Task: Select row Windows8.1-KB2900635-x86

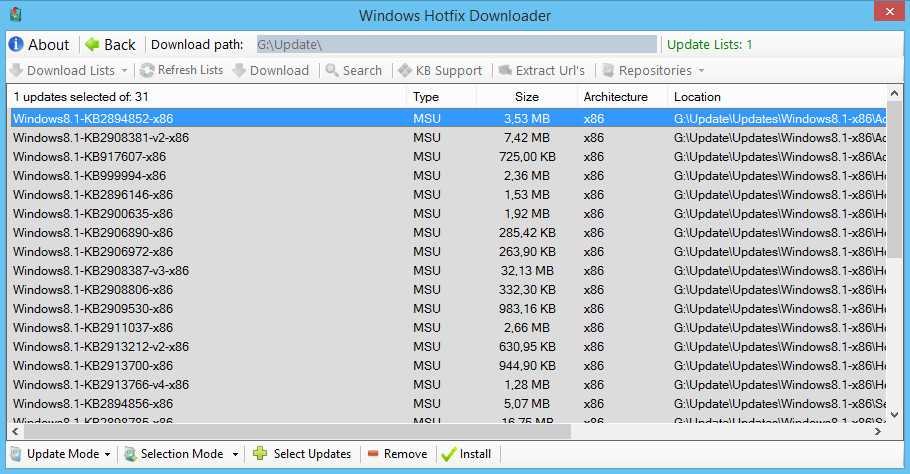Action: coord(448,214)
